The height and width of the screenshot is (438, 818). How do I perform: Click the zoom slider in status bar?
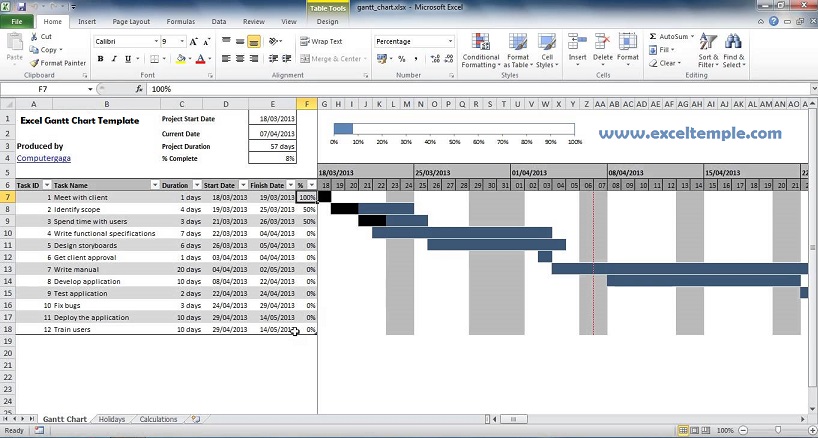(777, 430)
